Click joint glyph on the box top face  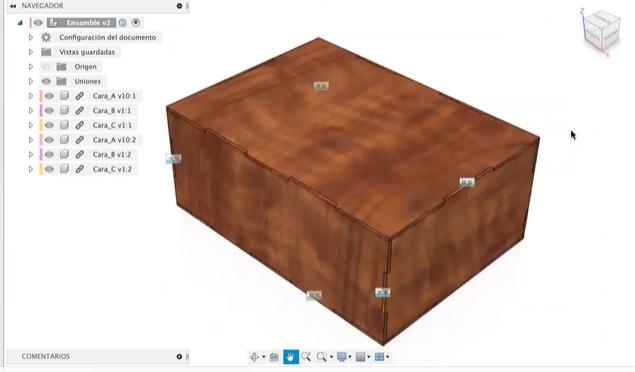pyautogui.click(x=321, y=86)
